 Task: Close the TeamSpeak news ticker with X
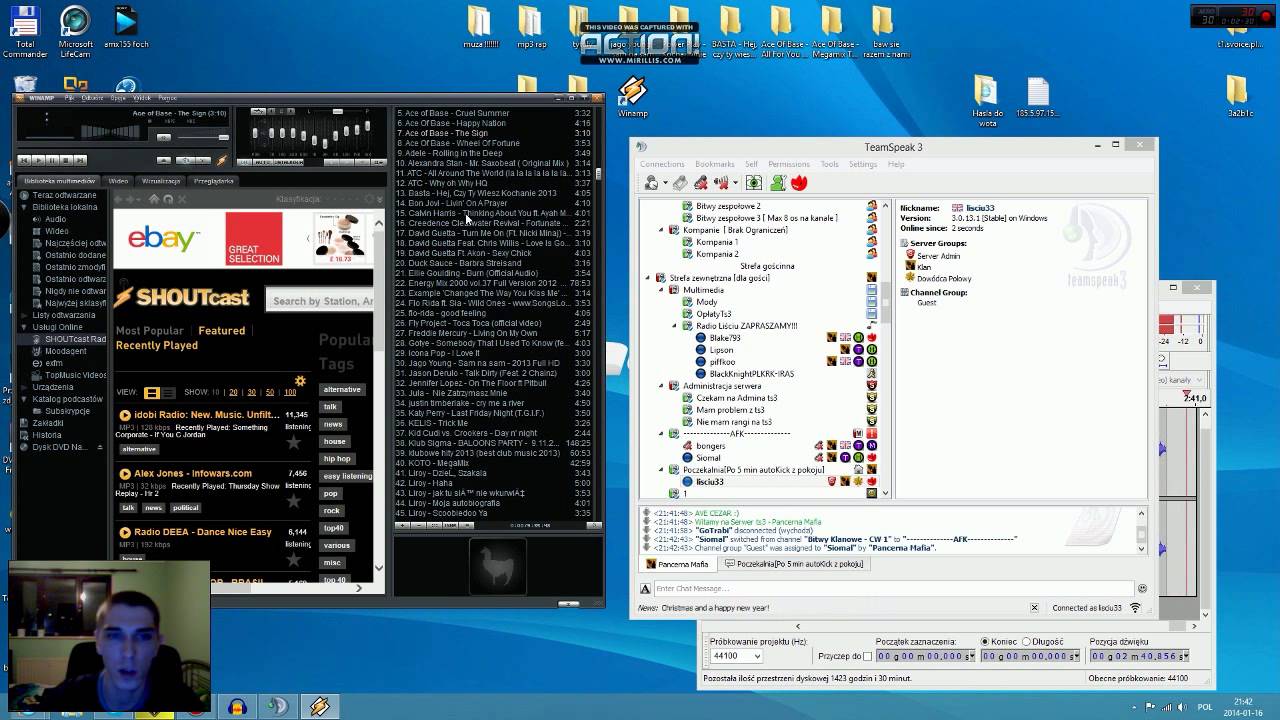pos(1034,607)
